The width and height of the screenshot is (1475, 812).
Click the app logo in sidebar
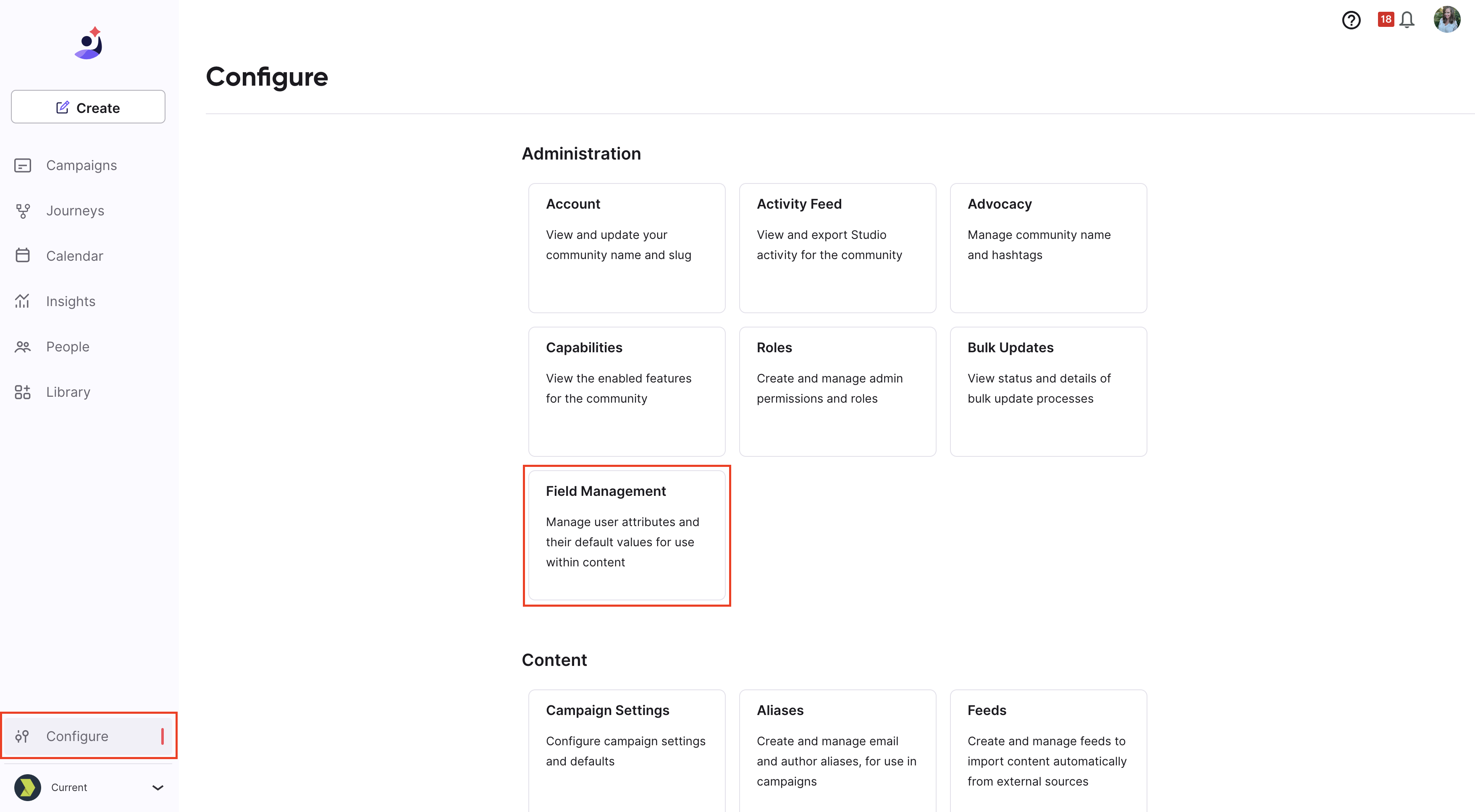pos(89,43)
